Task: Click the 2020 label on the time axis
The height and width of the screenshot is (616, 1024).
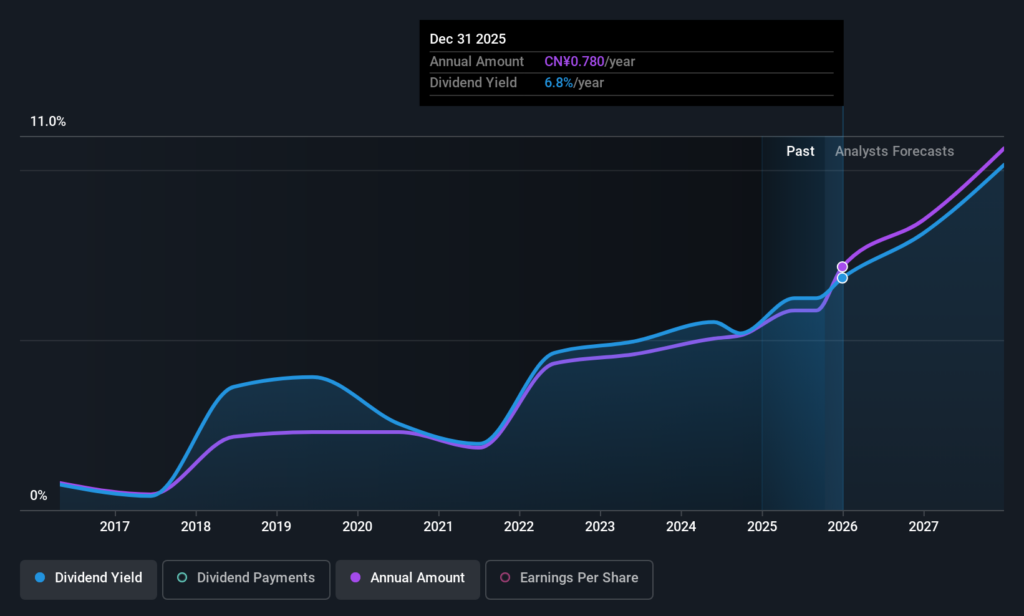Action: pyautogui.click(x=357, y=526)
